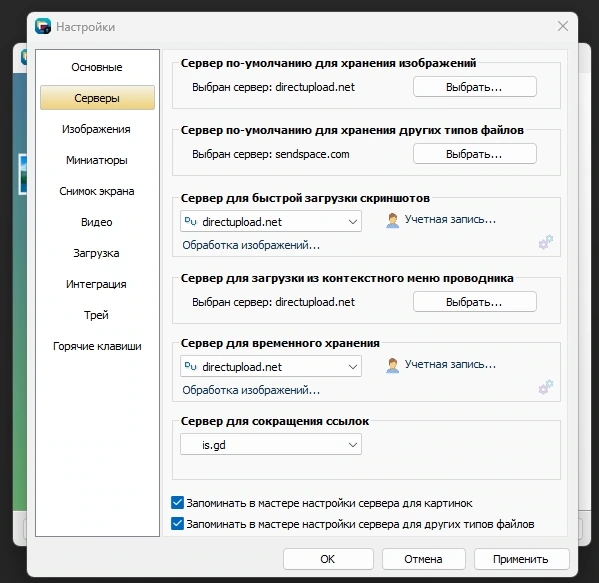Image resolution: width=599 pixels, height=583 pixels.
Task: Click the heading 'Сервер для временного хранения'
Action: 280,343
